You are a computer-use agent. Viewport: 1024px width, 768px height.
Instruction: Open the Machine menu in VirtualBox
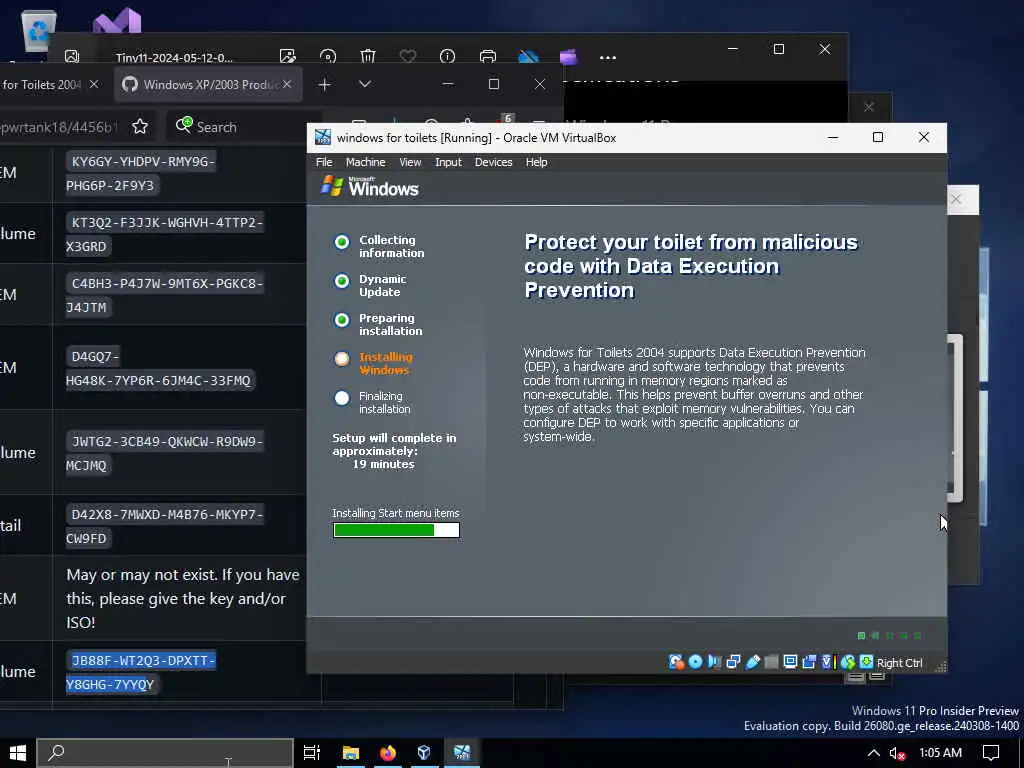tap(365, 162)
